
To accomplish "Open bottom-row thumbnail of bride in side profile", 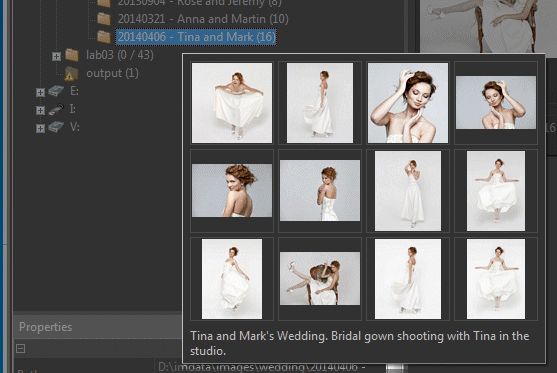I will (408, 279).
